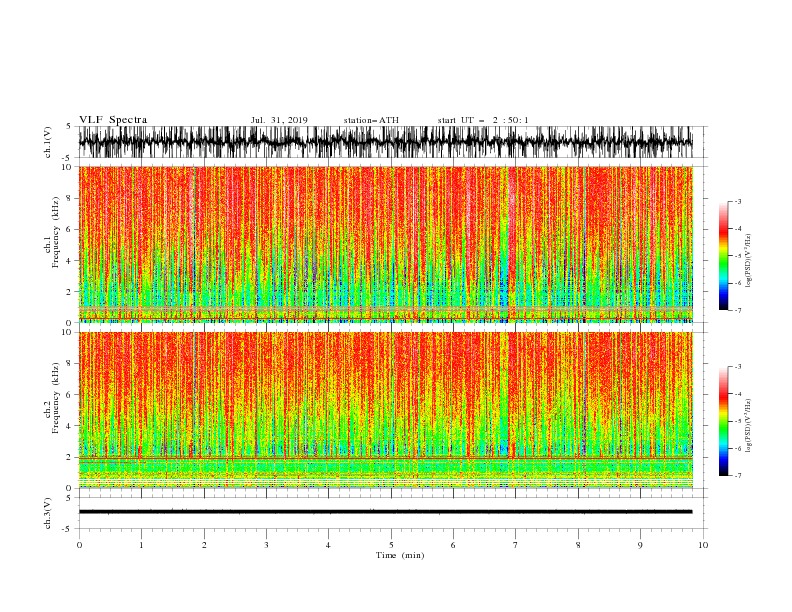Click time axis tick label "7"
Screen dimensions: 792x612
point(516,545)
